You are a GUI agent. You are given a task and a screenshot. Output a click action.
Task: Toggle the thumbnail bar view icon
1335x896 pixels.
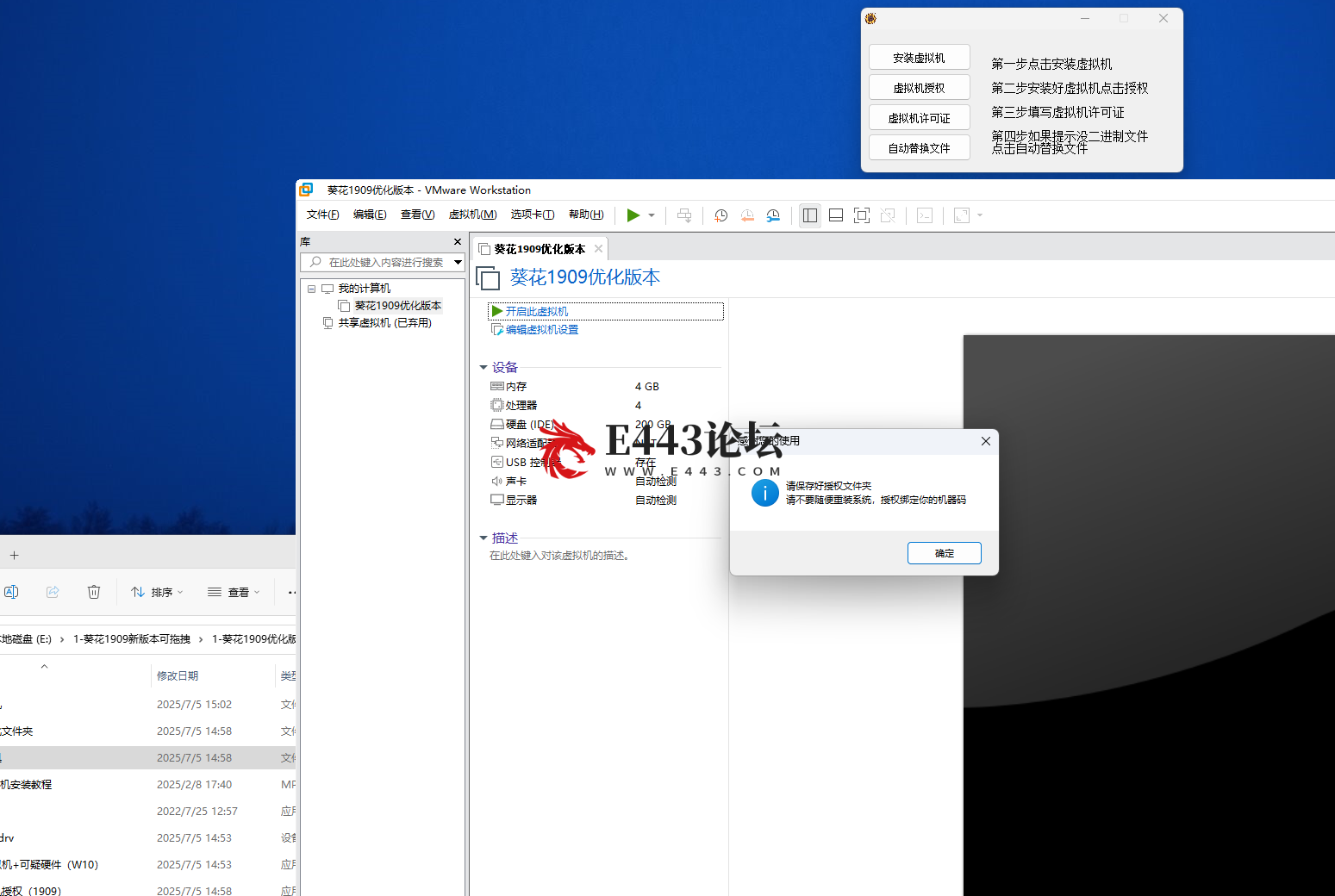coord(836,215)
